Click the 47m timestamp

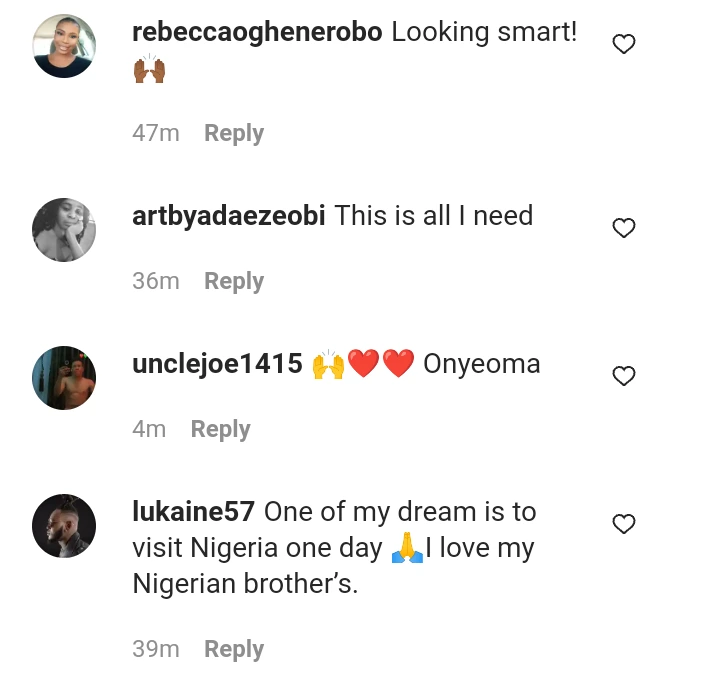(156, 133)
